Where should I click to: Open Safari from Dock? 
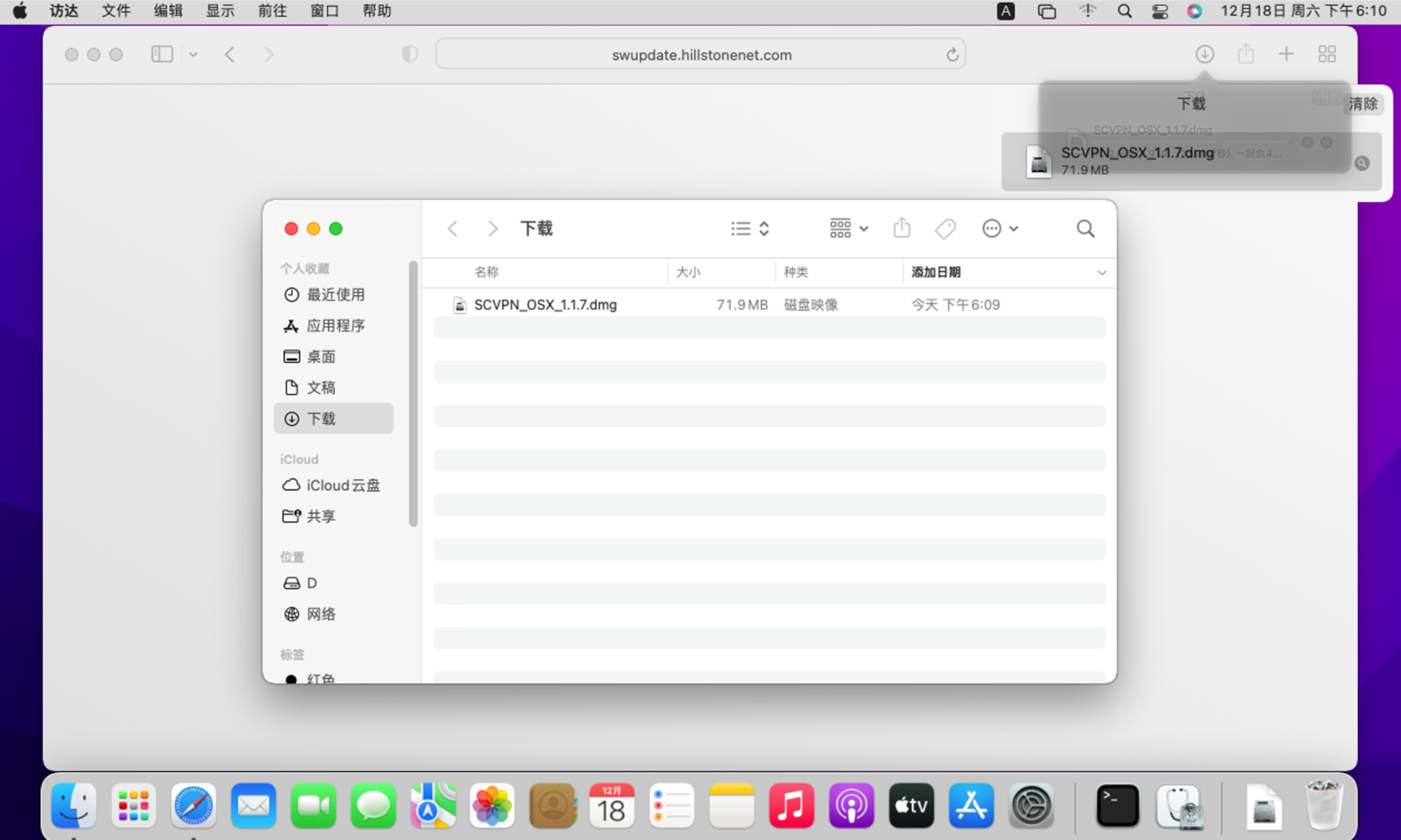[194, 806]
